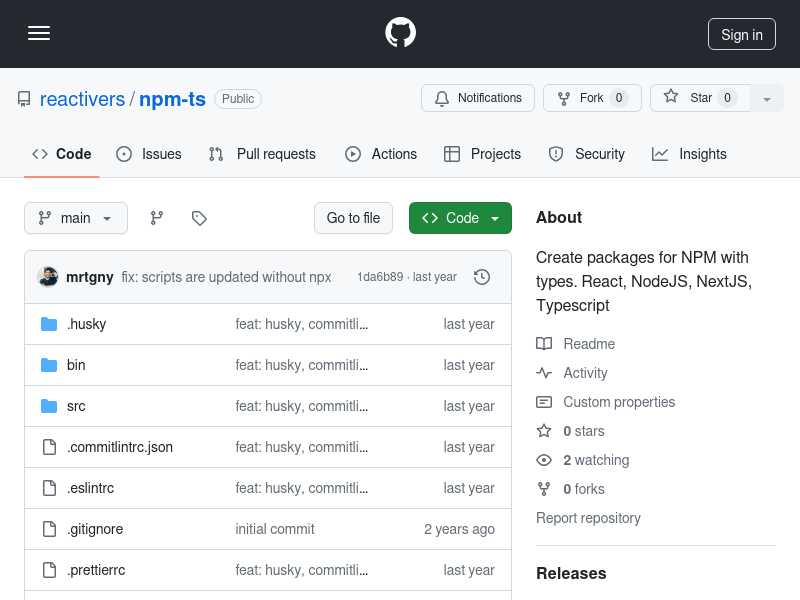Expand the main branch selector
The image size is (800, 600).
76,218
